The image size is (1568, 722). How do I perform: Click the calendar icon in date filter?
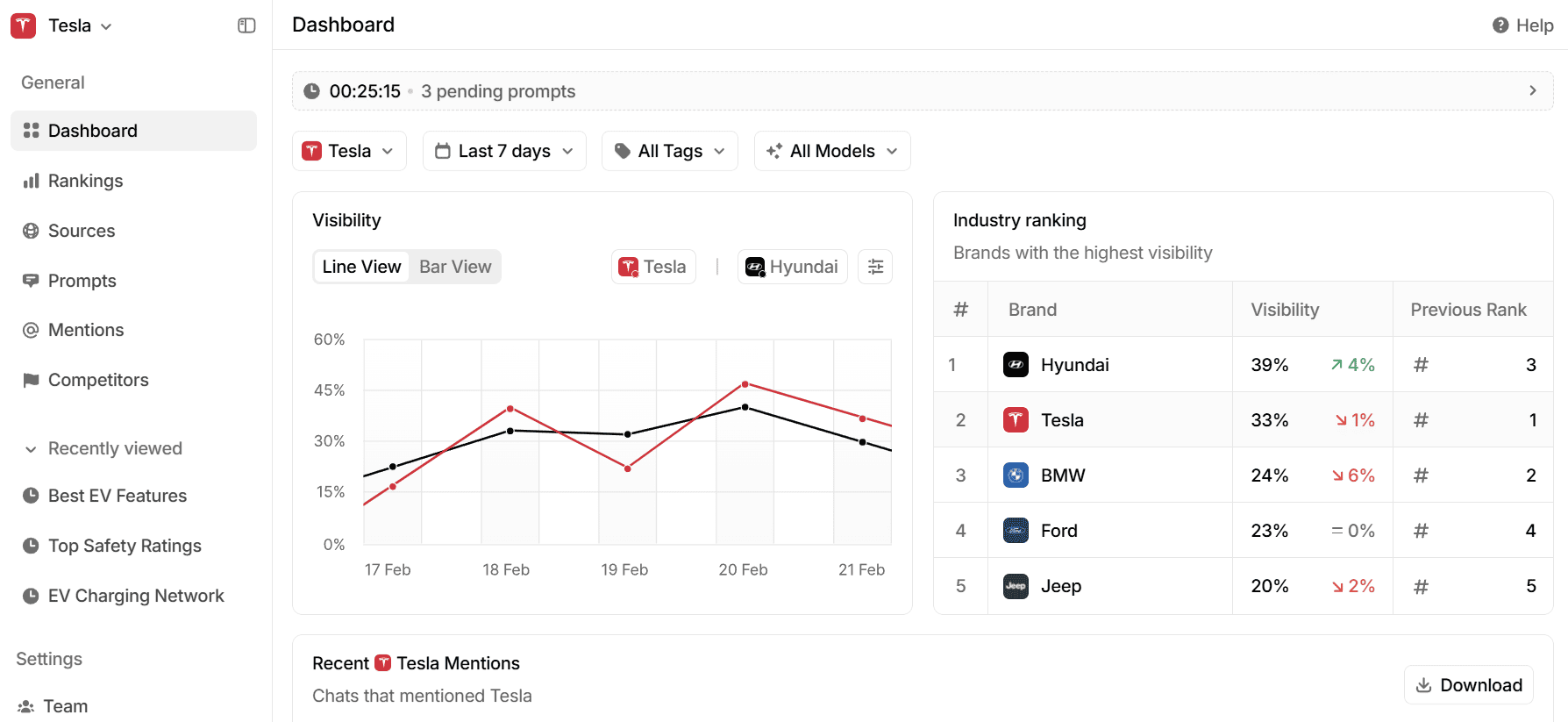coord(443,151)
